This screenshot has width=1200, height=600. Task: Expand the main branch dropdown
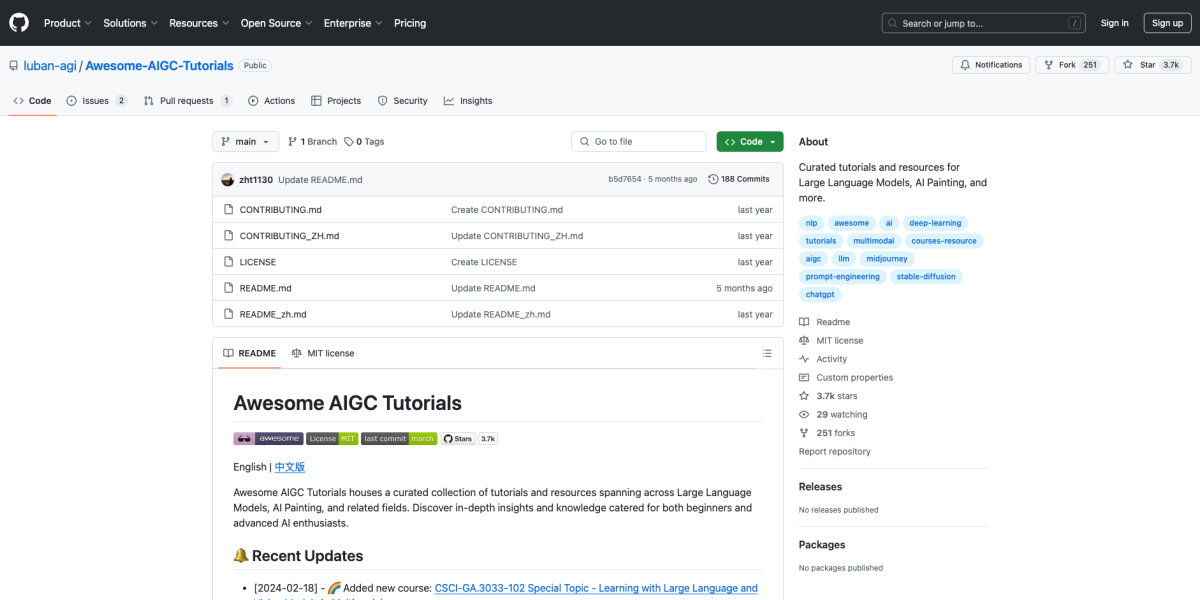(x=245, y=142)
